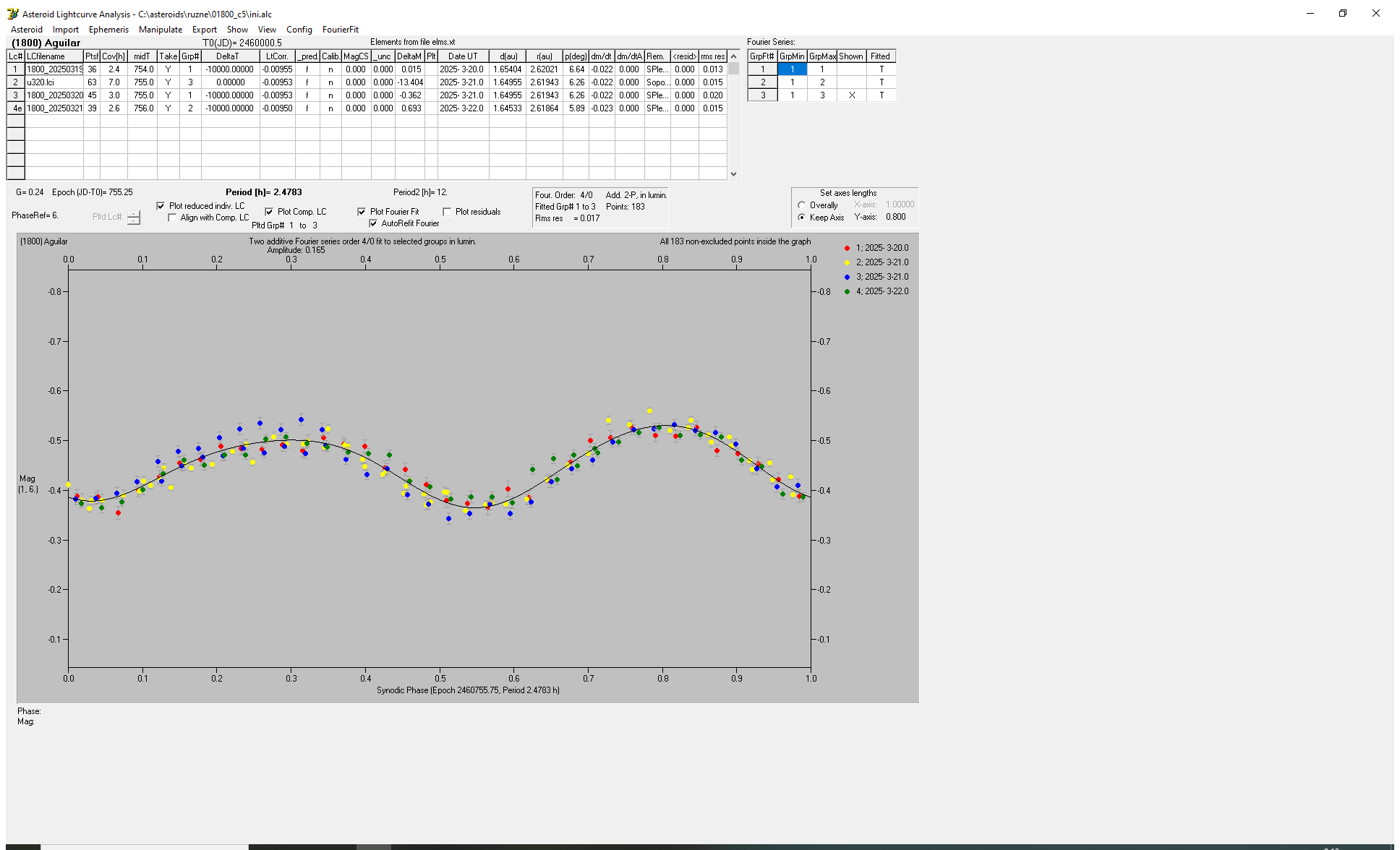Click red legend marker 1; 2025- 3-20.0
Screen dimensions: 1400x850
[847, 248]
